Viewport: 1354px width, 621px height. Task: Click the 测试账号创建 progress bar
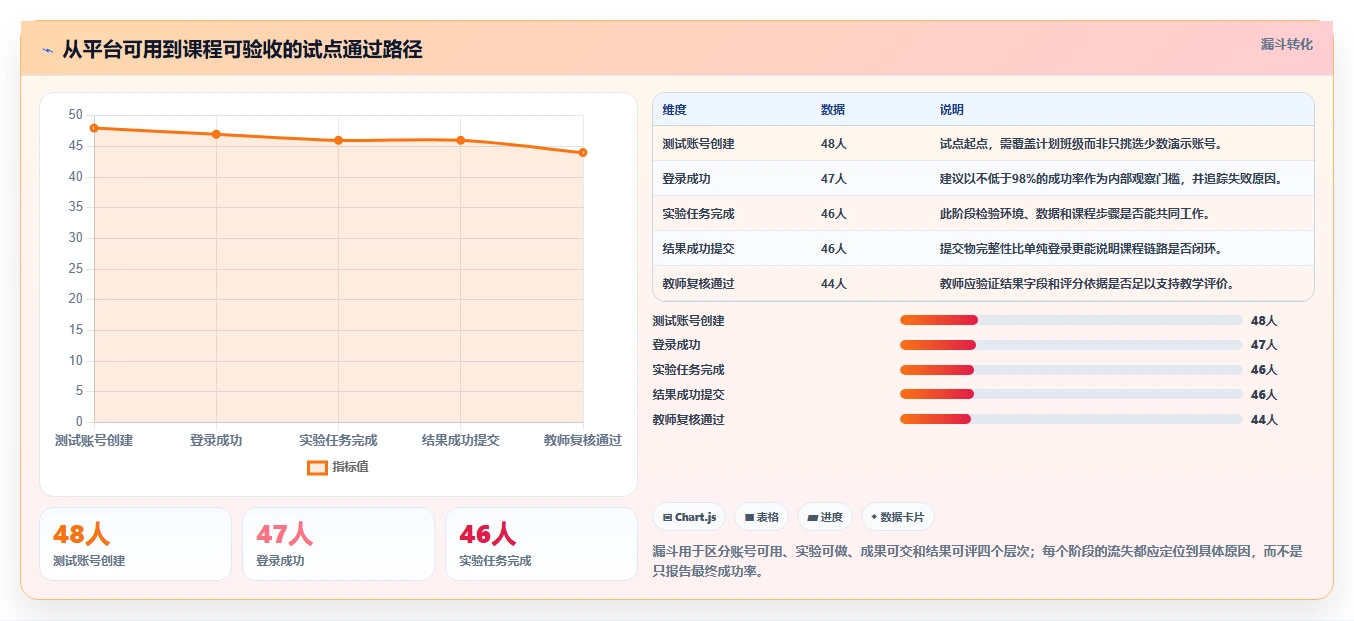click(x=1071, y=320)
